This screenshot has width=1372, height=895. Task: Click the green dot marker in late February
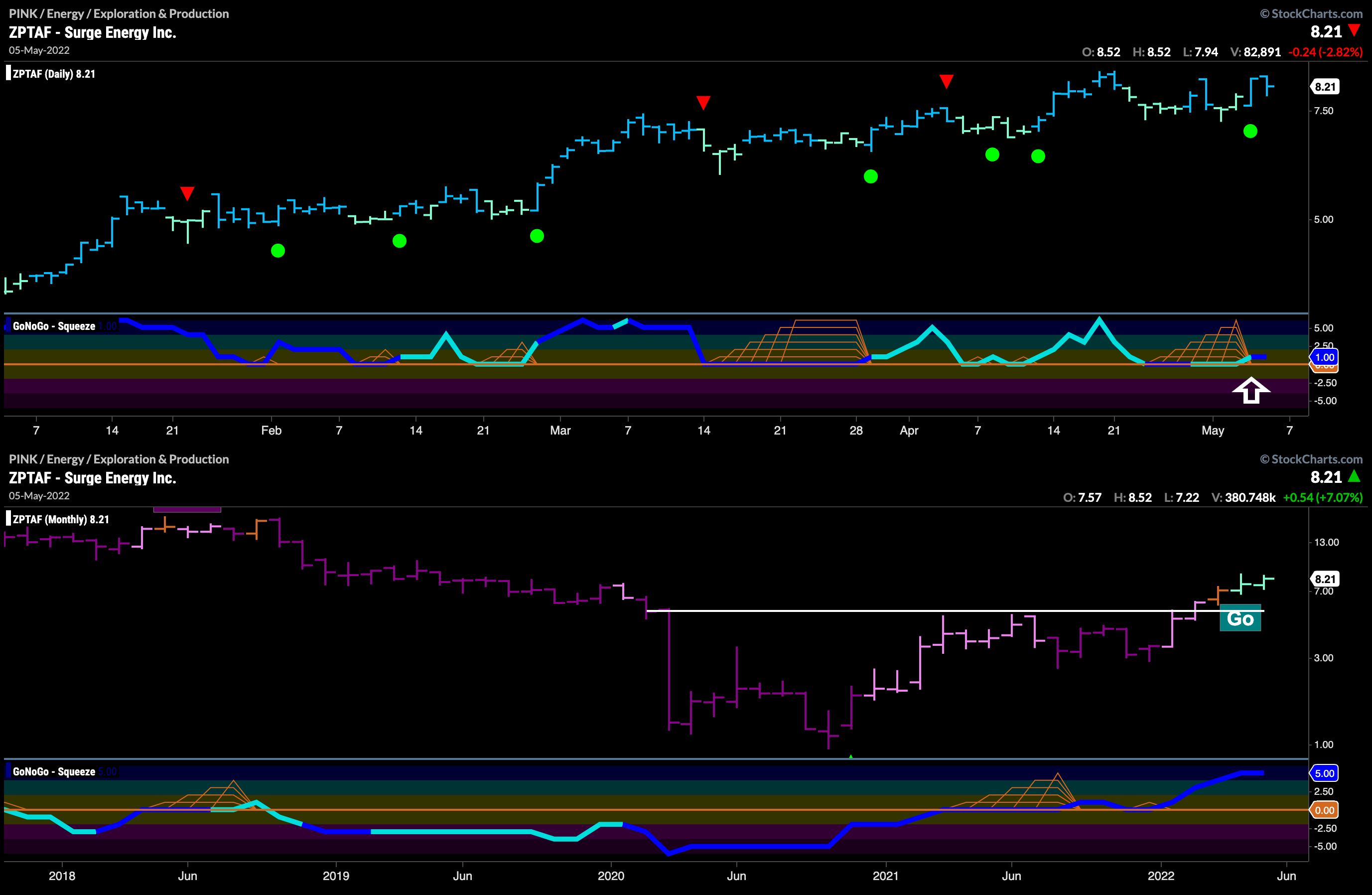[537, 236]
